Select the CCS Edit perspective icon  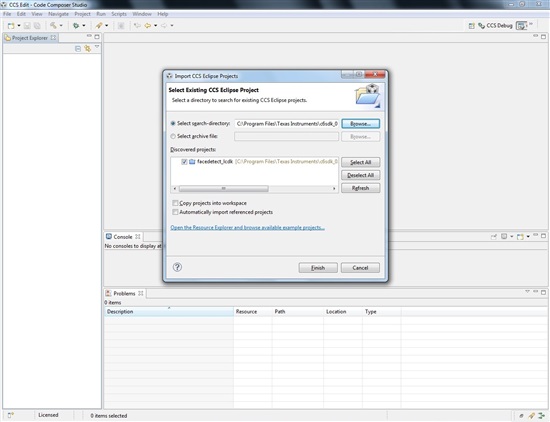522,26
